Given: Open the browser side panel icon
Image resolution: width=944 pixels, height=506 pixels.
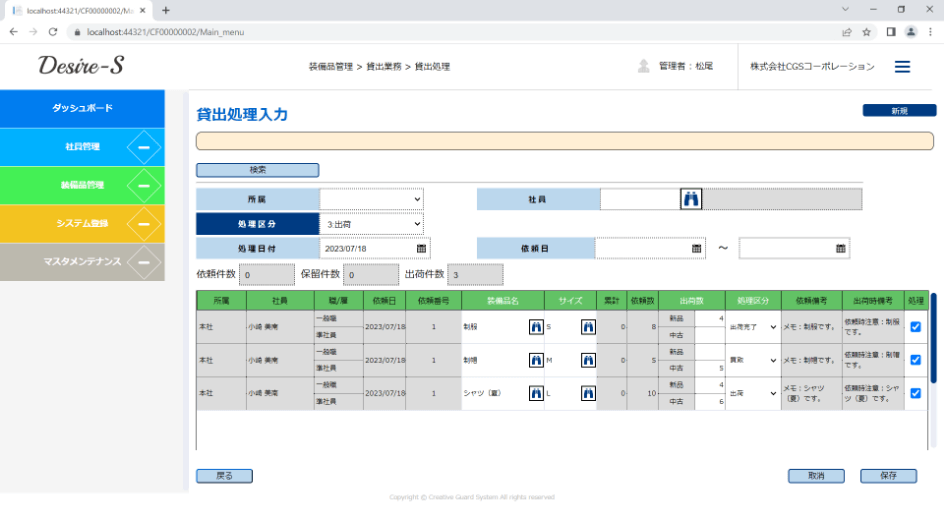Looking at the screenshot, I should click(x=891, y=32).
